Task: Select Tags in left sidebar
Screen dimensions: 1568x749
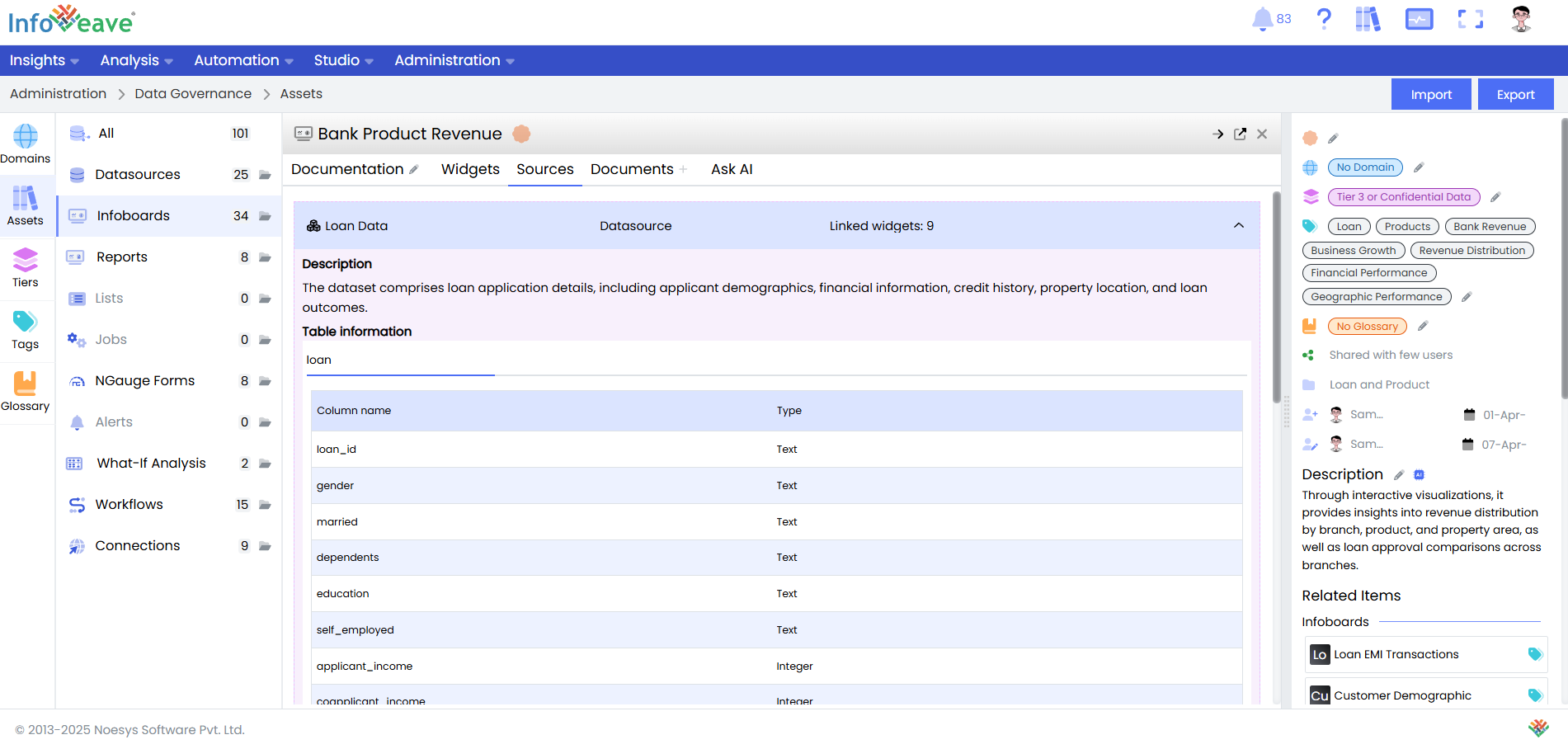Action: [x=26, y=329]
